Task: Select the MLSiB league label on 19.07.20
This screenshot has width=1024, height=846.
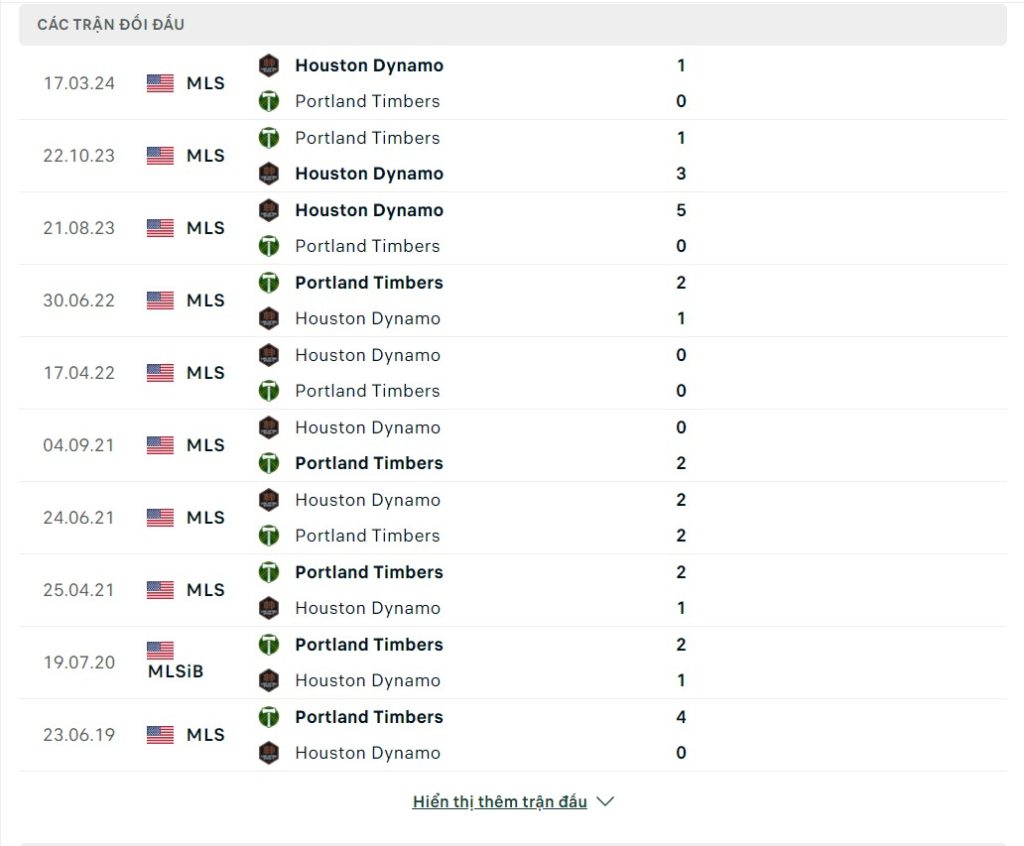Action: click(x=175, y=672)
